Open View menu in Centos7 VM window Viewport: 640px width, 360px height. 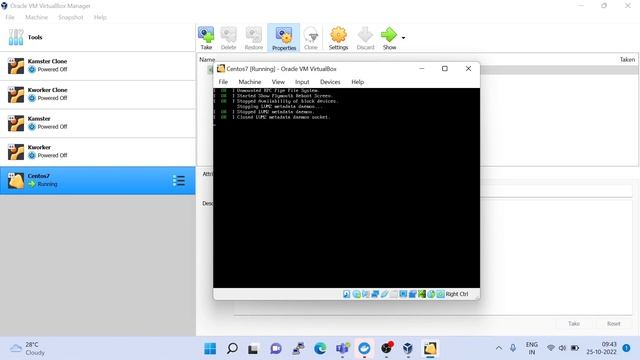(278, 82)
